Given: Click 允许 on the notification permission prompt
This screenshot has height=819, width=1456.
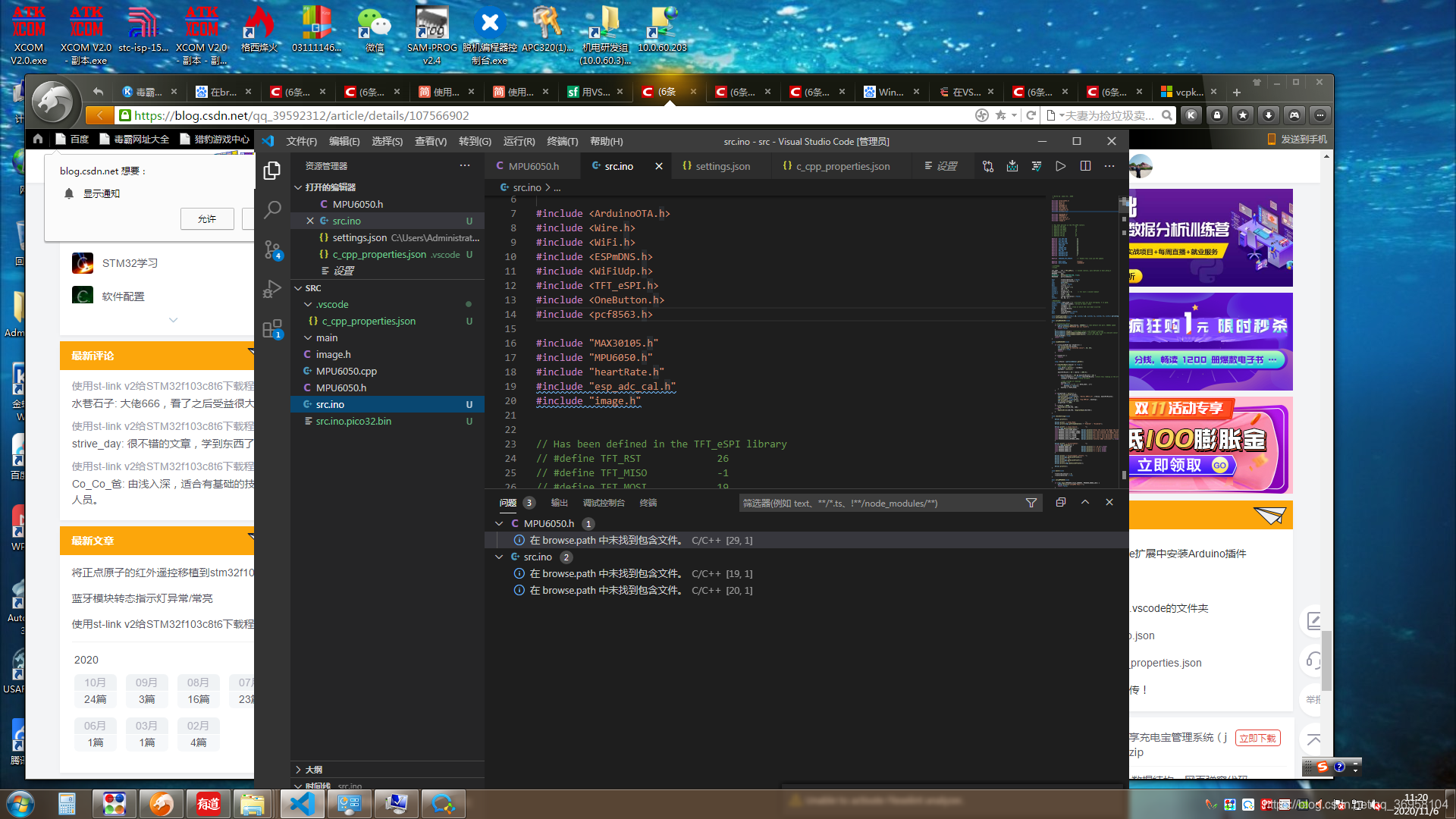Looking at the screenshot, I should [207, 218].
